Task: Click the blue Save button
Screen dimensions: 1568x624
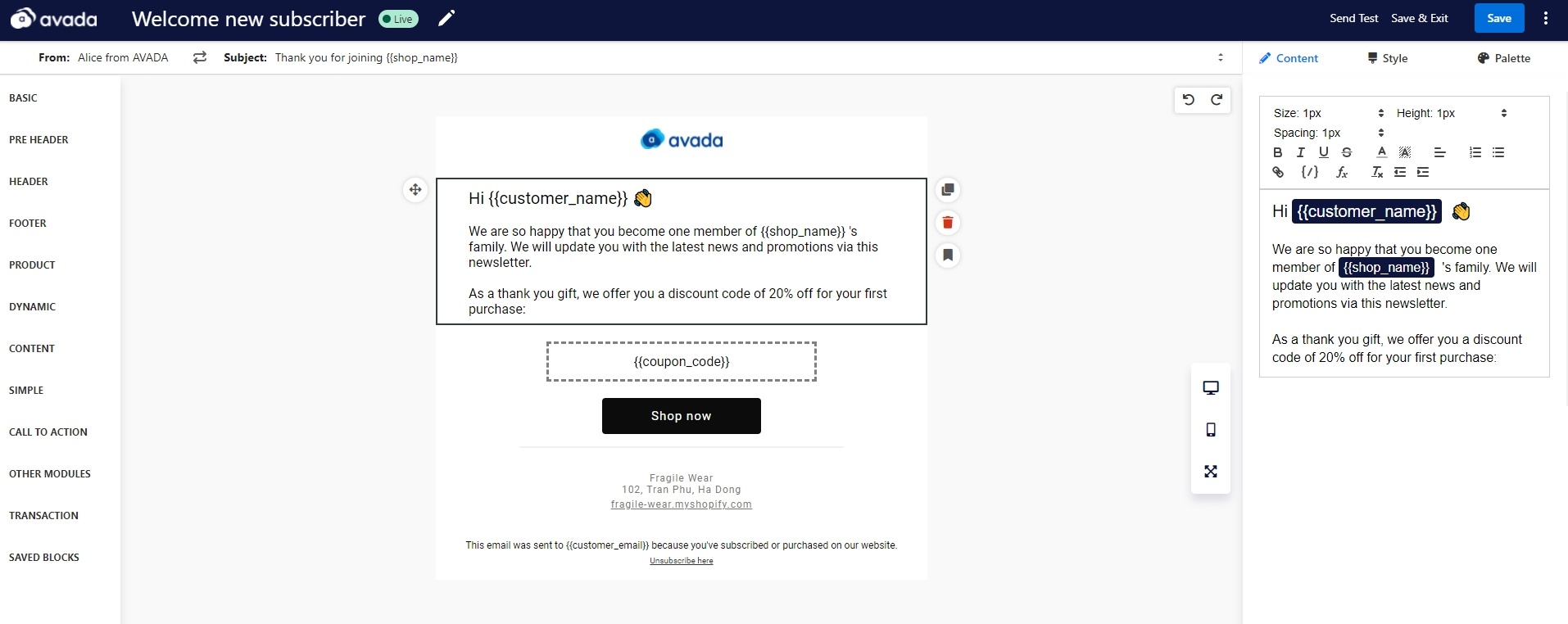Action: tap(1499, 18)
